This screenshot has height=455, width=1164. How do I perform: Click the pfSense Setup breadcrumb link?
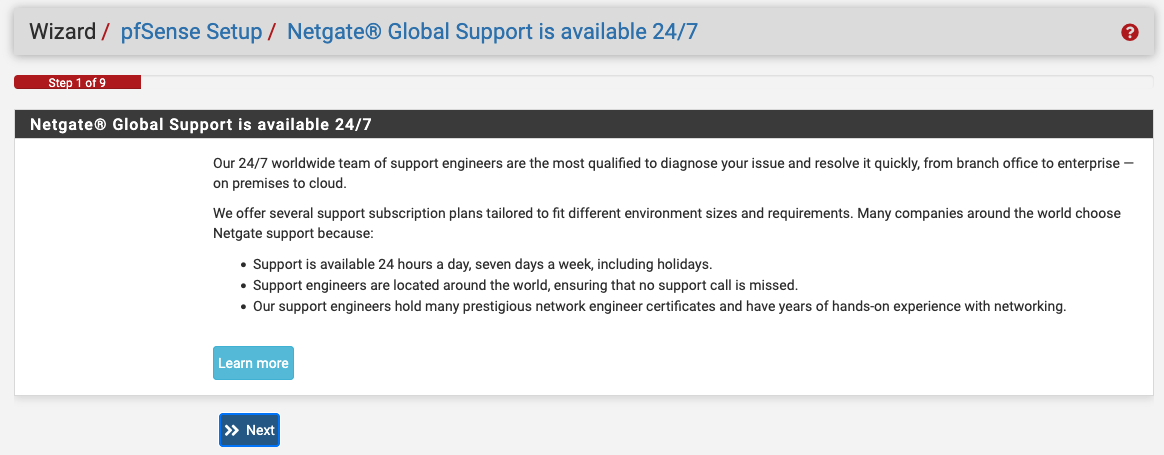[x=192, y=31]
